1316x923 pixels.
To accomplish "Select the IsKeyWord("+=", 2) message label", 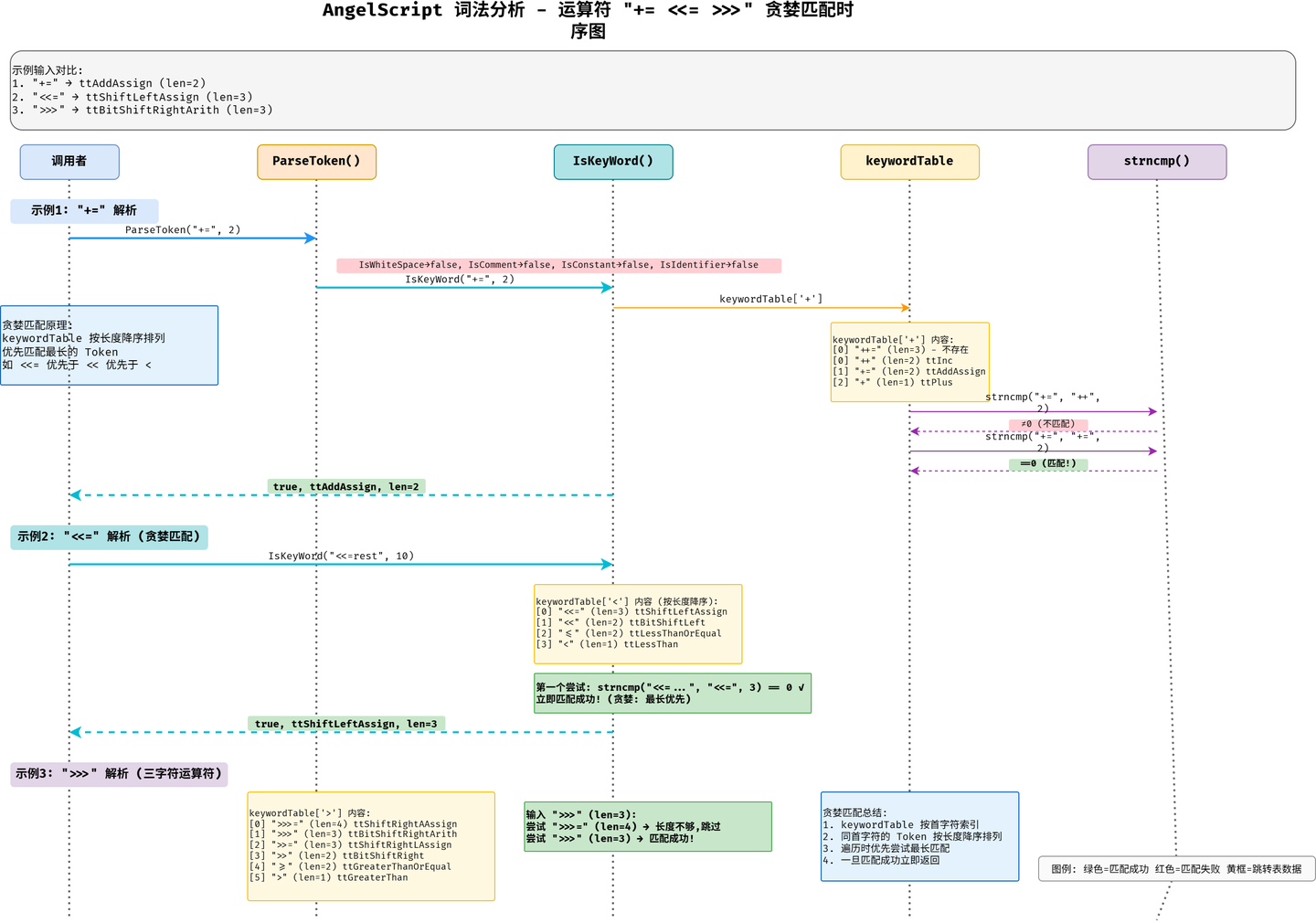I will [460, 280].
